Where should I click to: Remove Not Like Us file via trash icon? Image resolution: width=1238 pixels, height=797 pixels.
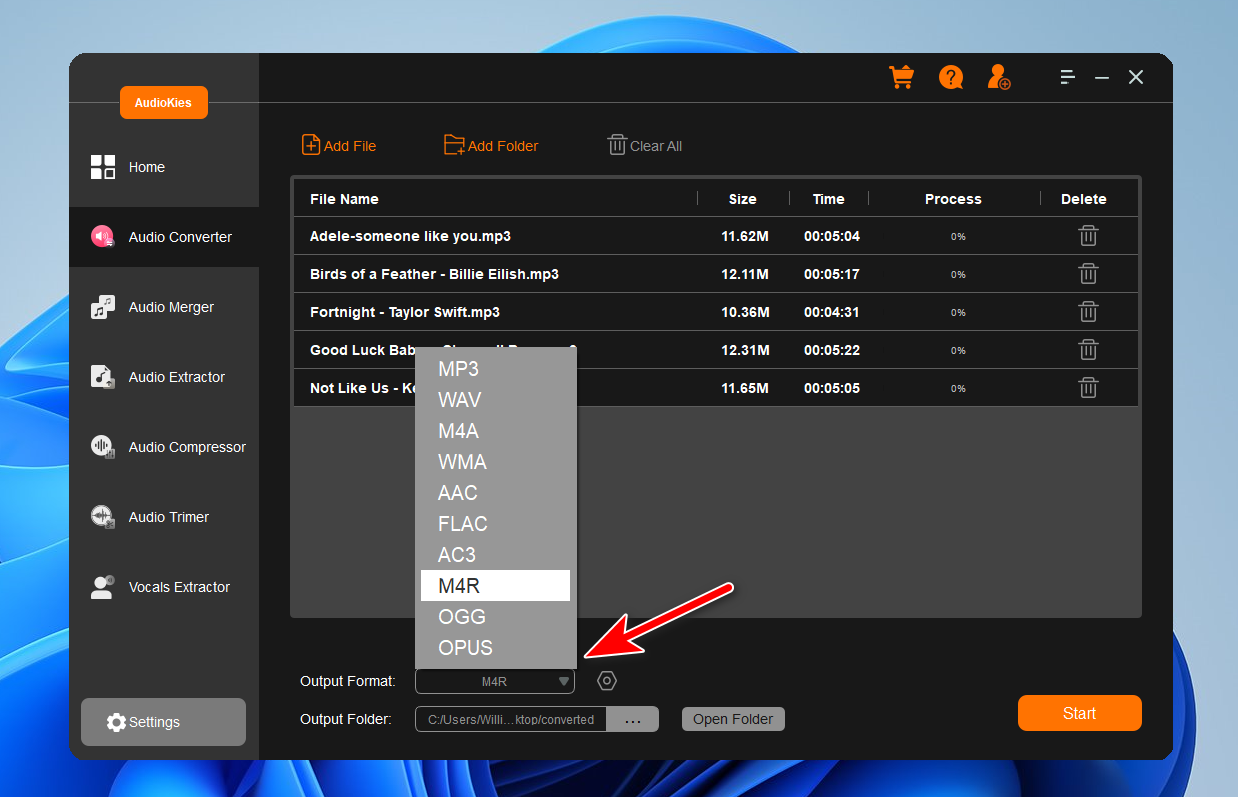1088,388
